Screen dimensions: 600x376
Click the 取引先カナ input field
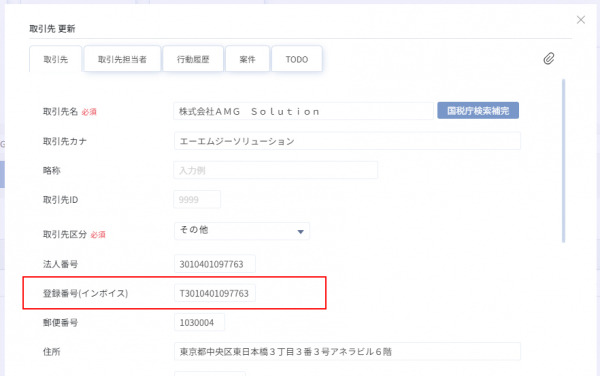tap(347, 141)
